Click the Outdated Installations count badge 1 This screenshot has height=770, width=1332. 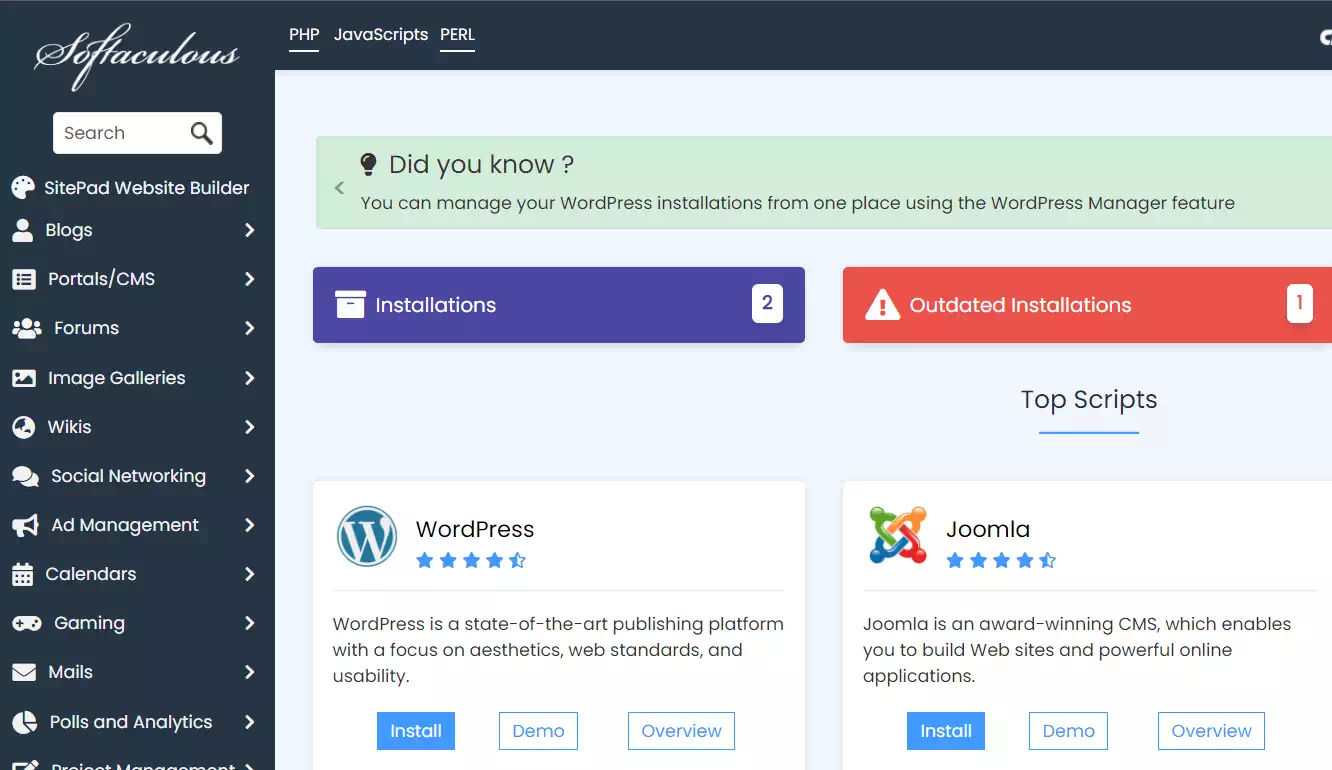pyautogui.click(x=1299, y=303)
